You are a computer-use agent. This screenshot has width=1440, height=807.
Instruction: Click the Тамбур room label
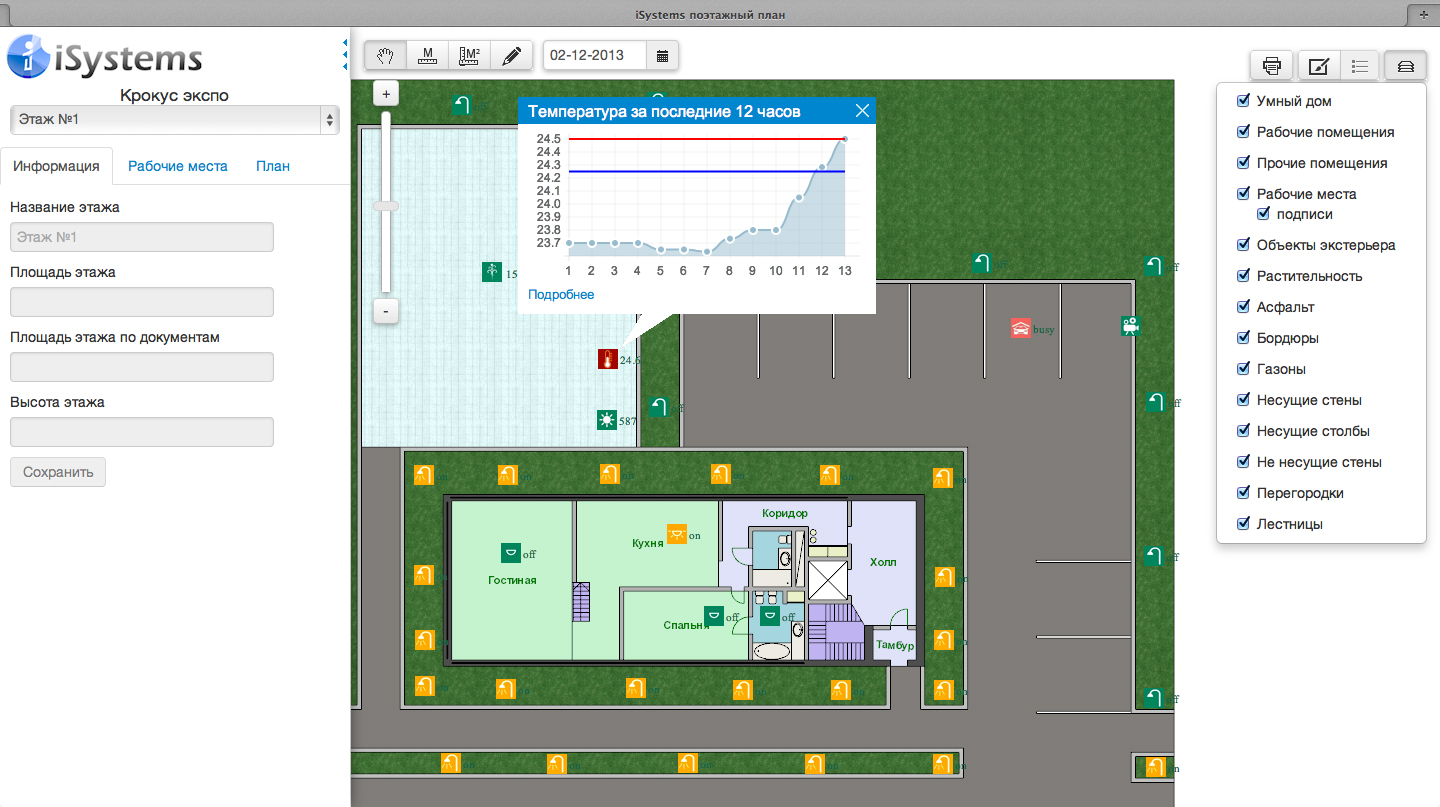pos(895,645)
